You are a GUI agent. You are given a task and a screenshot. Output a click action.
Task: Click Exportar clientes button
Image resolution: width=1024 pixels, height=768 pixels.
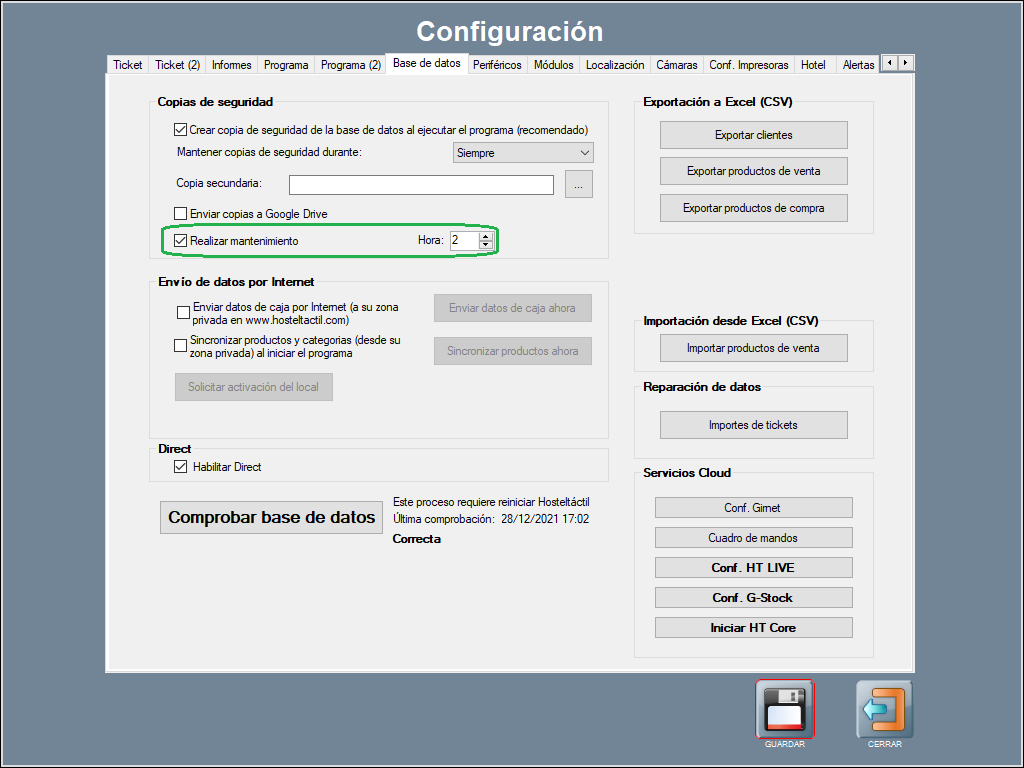coord(753,135)
